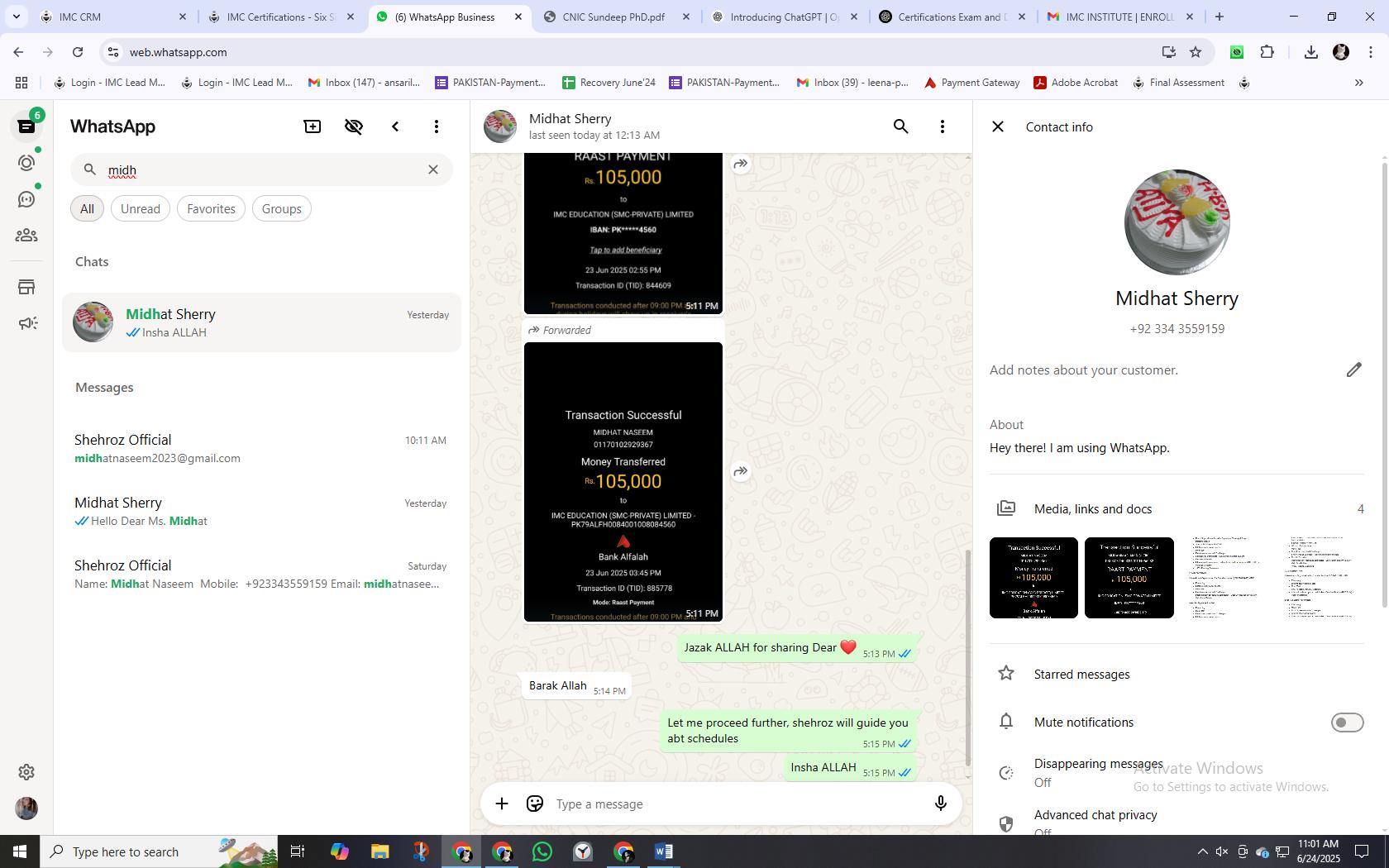This screenshot has height=868, width=1389.
Task: Open Disappearing messages setting
Action: coord(1177,772)
